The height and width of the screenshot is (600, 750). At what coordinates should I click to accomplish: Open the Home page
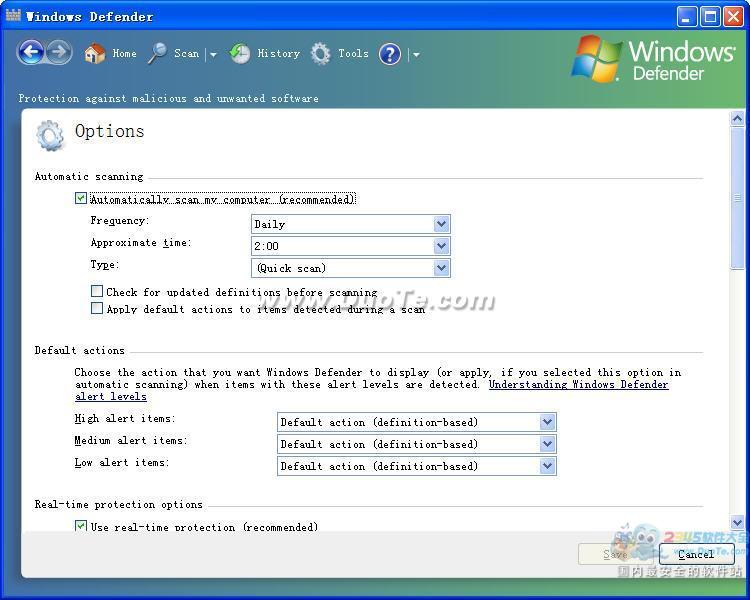point(124,53)
